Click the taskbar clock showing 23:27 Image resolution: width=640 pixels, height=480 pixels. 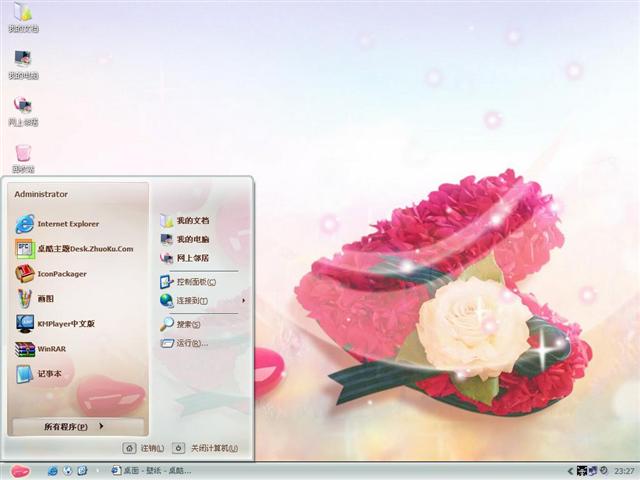pos(624,471)
